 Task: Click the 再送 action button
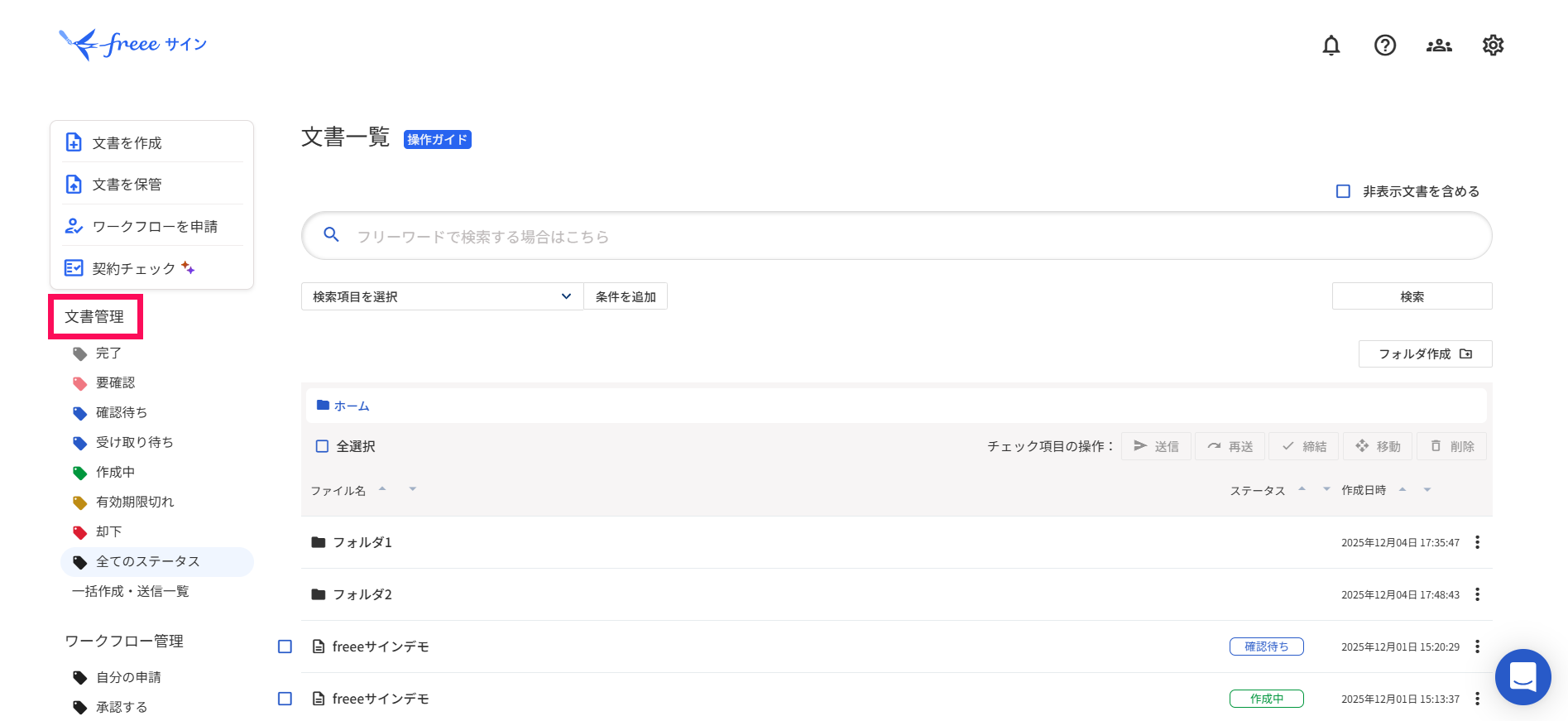pos(1230,446)
